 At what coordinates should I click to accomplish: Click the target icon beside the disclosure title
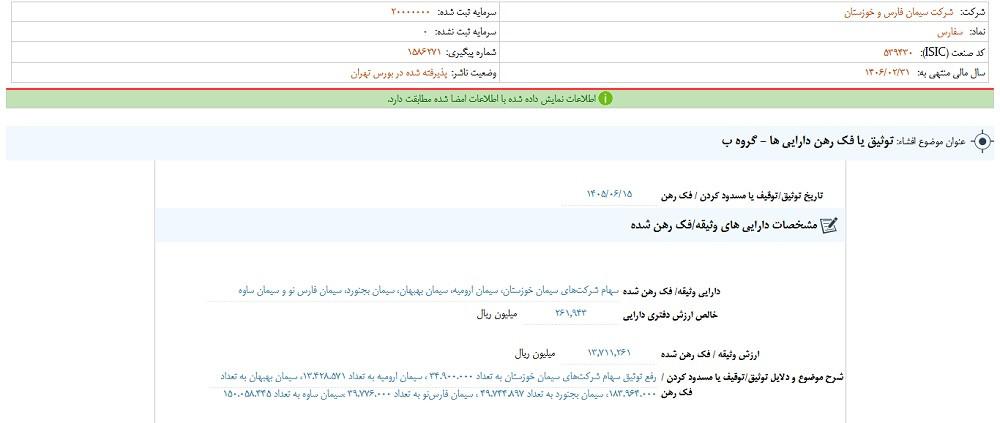[x=983, y=142]
